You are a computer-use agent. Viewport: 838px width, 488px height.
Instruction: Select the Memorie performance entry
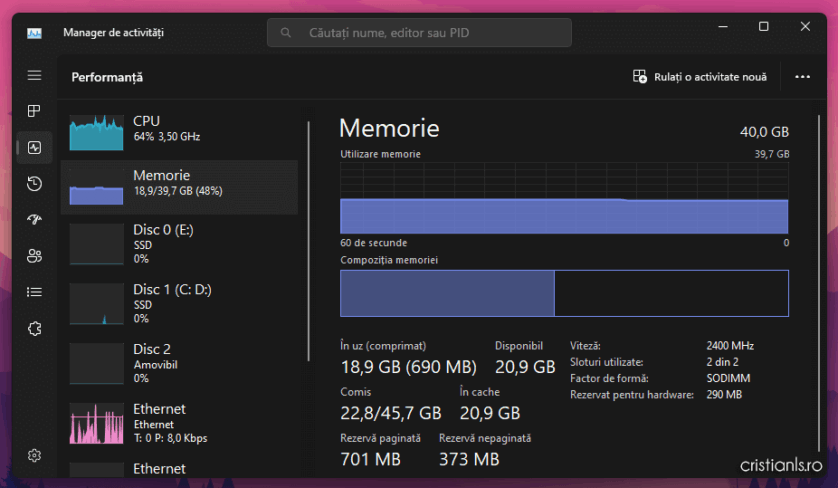179,187
